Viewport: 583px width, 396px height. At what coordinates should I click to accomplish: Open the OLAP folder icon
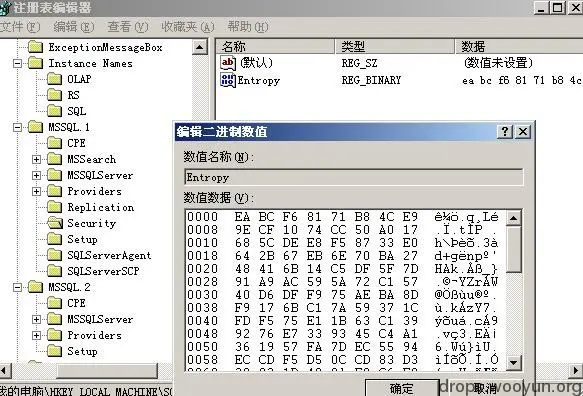(55, 79)
